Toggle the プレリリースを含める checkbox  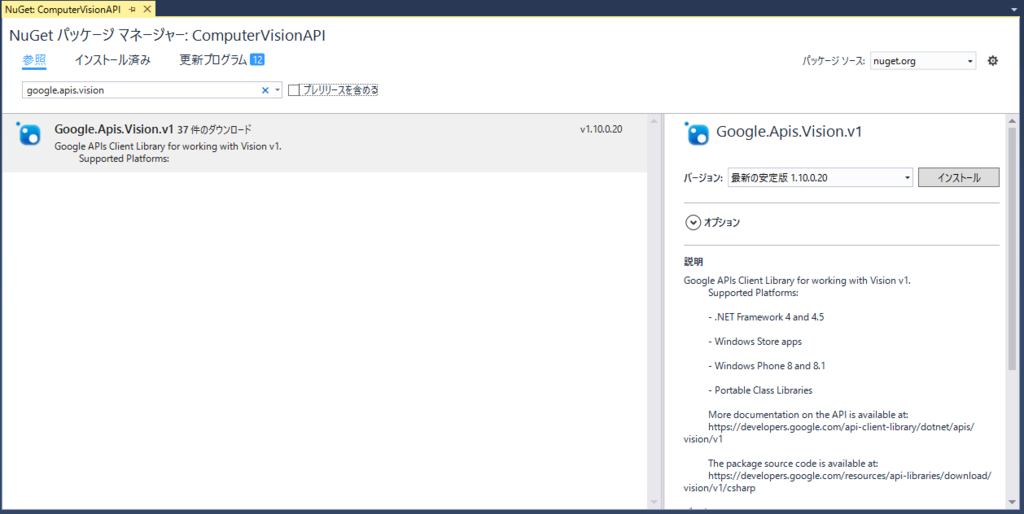pos(294,90)
